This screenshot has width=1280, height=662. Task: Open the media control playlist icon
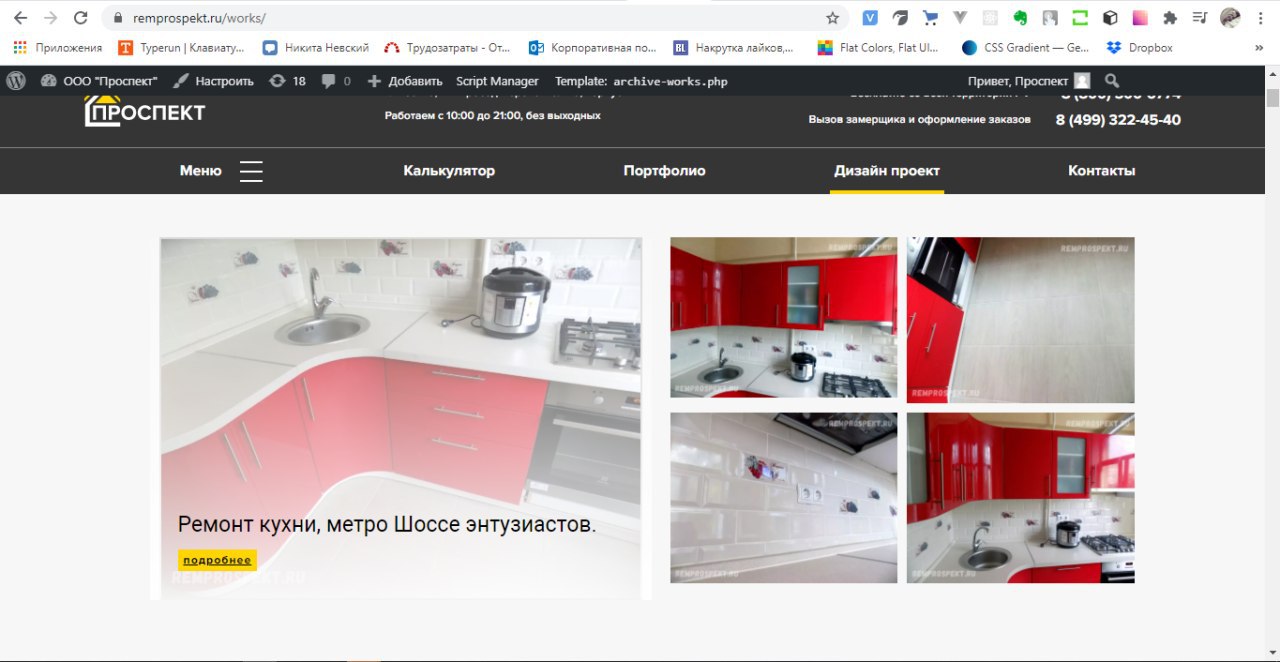point(1200,18)
